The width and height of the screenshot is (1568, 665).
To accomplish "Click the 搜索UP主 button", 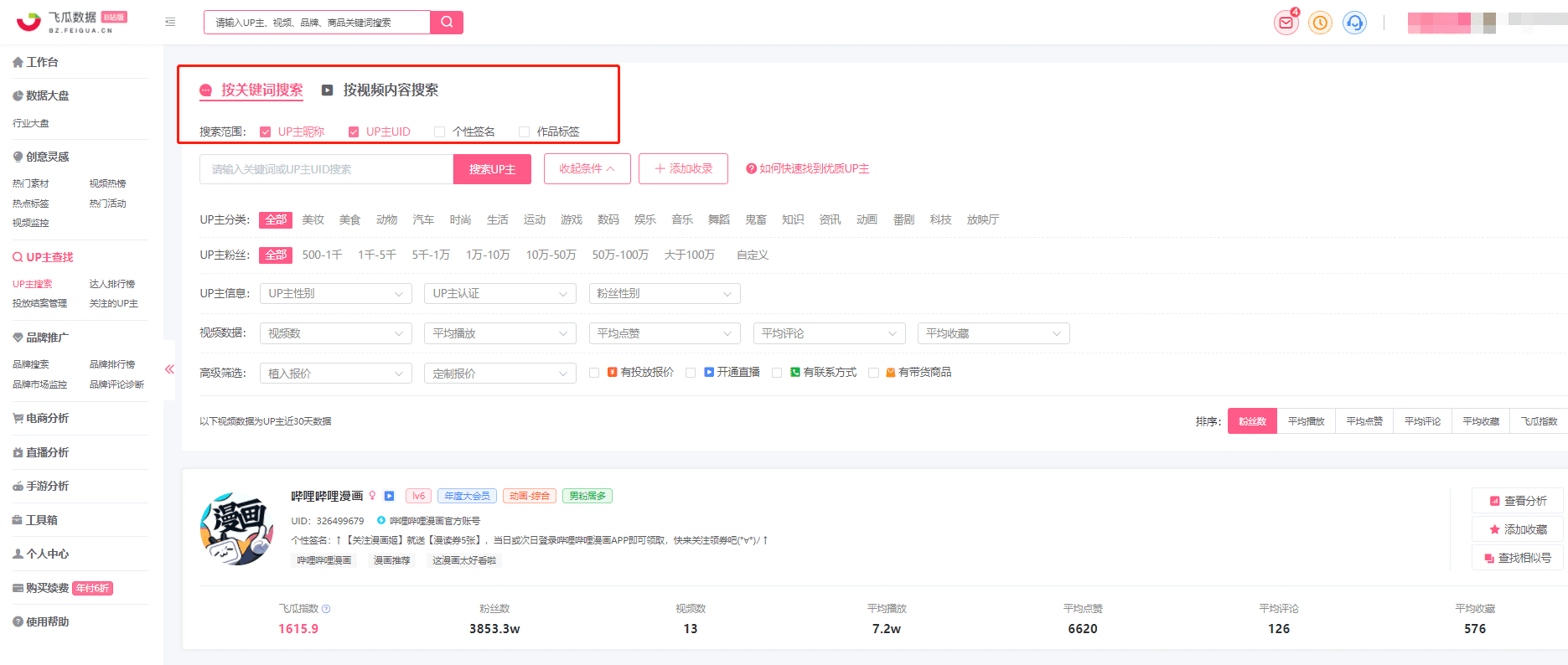I will [492, 169].
